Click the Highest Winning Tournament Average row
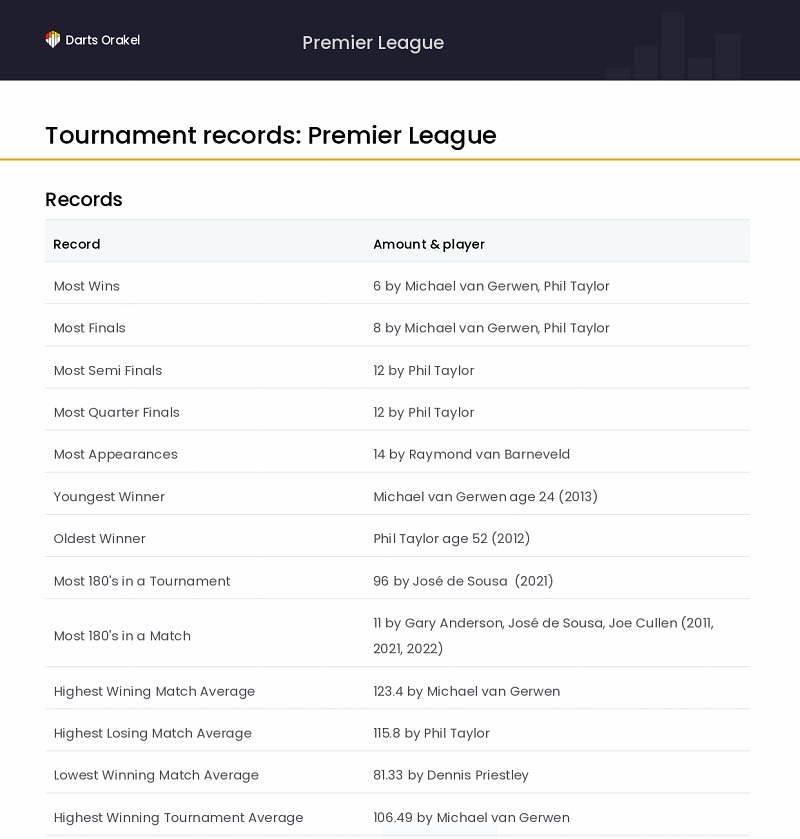Image resolution: width=800 pixels, height=839 pixels. click(x=397, y=817)
